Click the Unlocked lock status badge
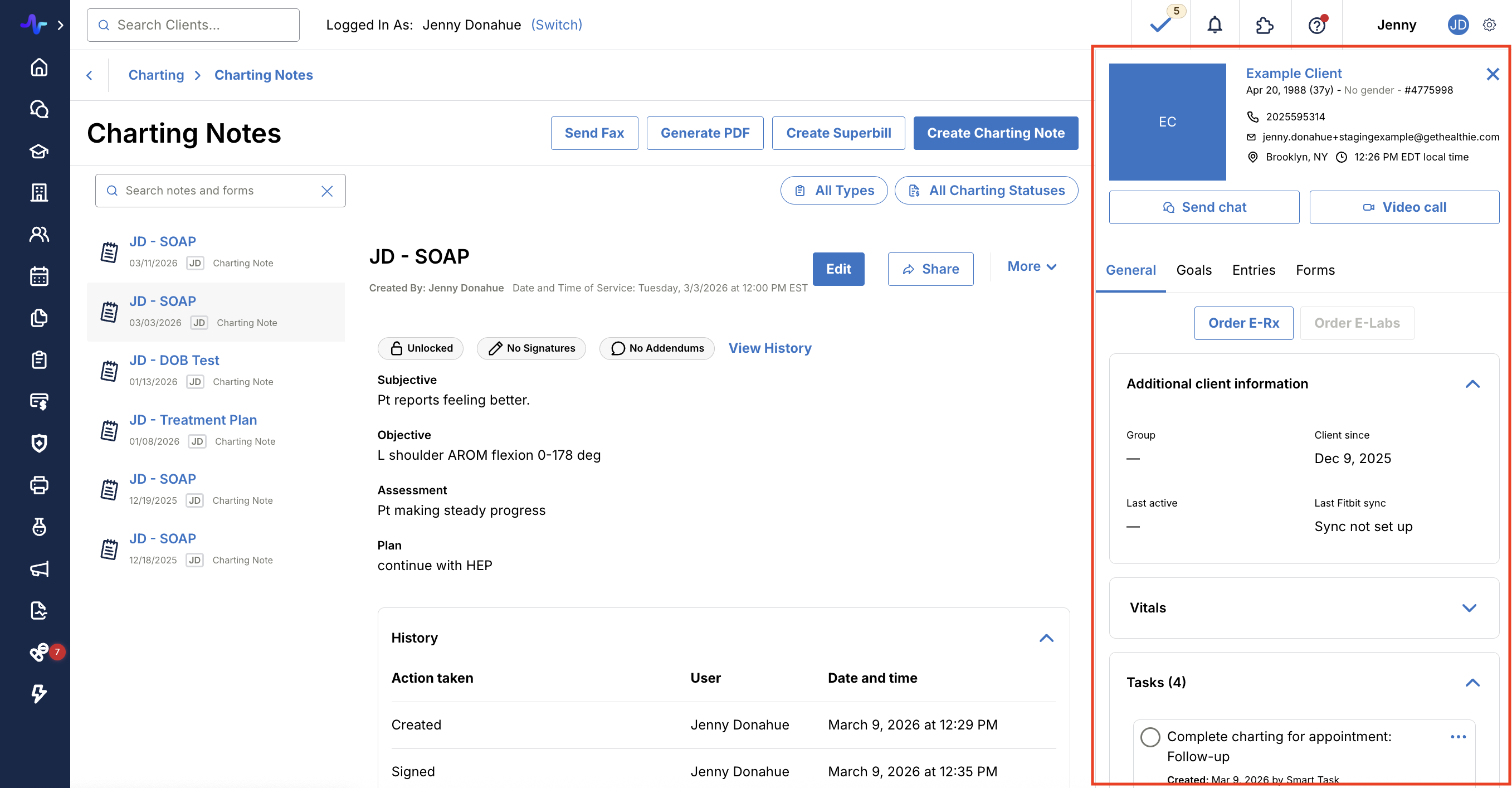The width and height of the screenshot is (1512, 788). (420, 348)
